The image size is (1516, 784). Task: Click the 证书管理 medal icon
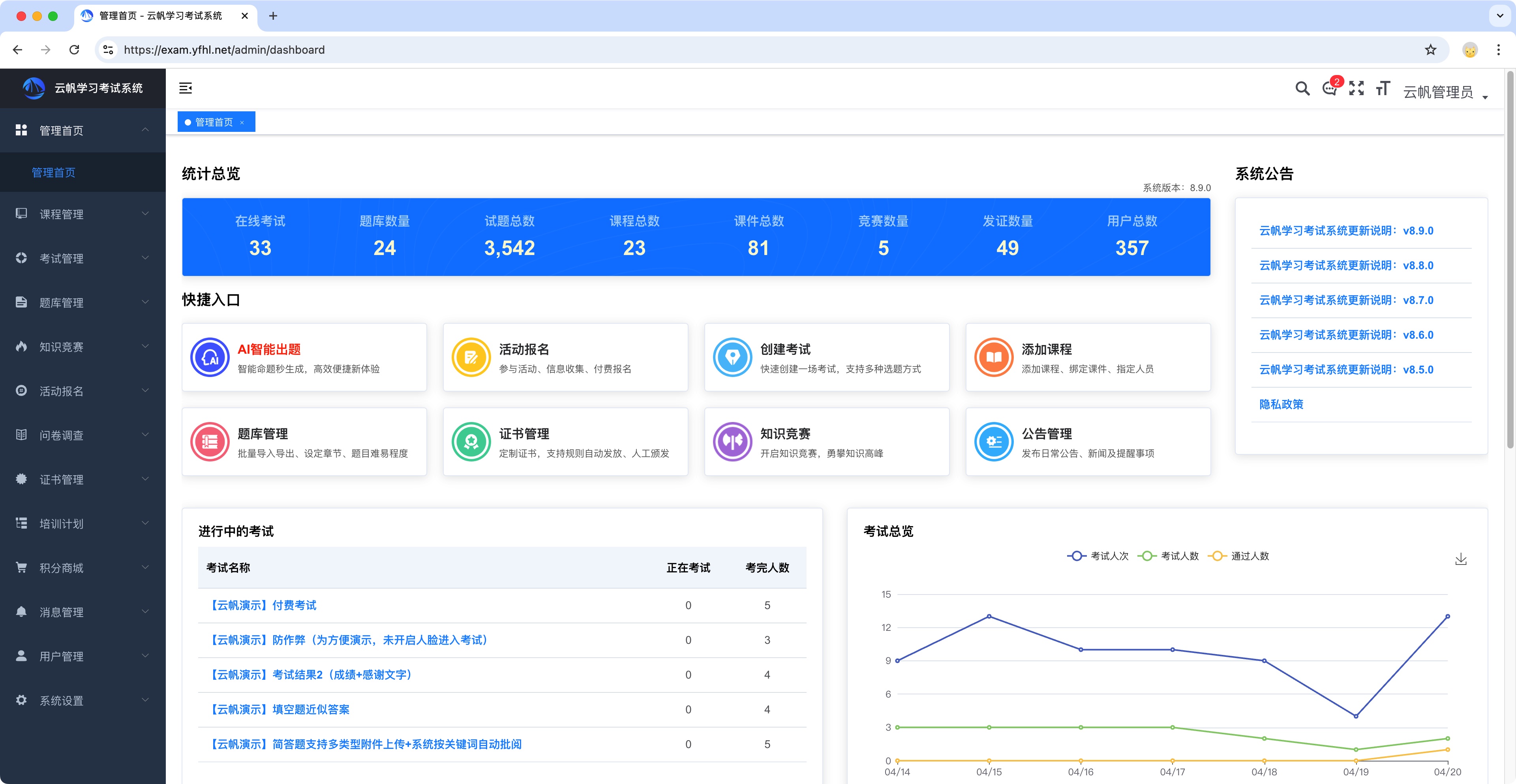[470, 441]
